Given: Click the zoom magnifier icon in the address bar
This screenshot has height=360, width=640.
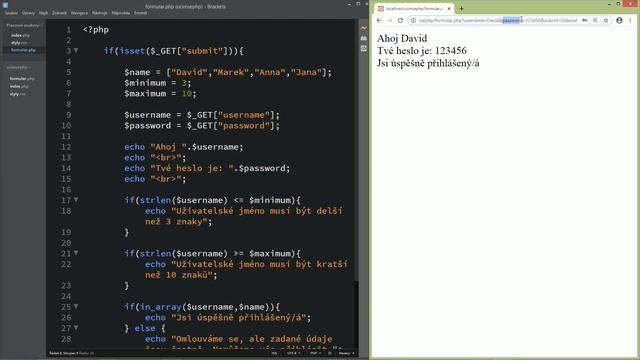Looking at the screenshot, I should tap(596, 20).
